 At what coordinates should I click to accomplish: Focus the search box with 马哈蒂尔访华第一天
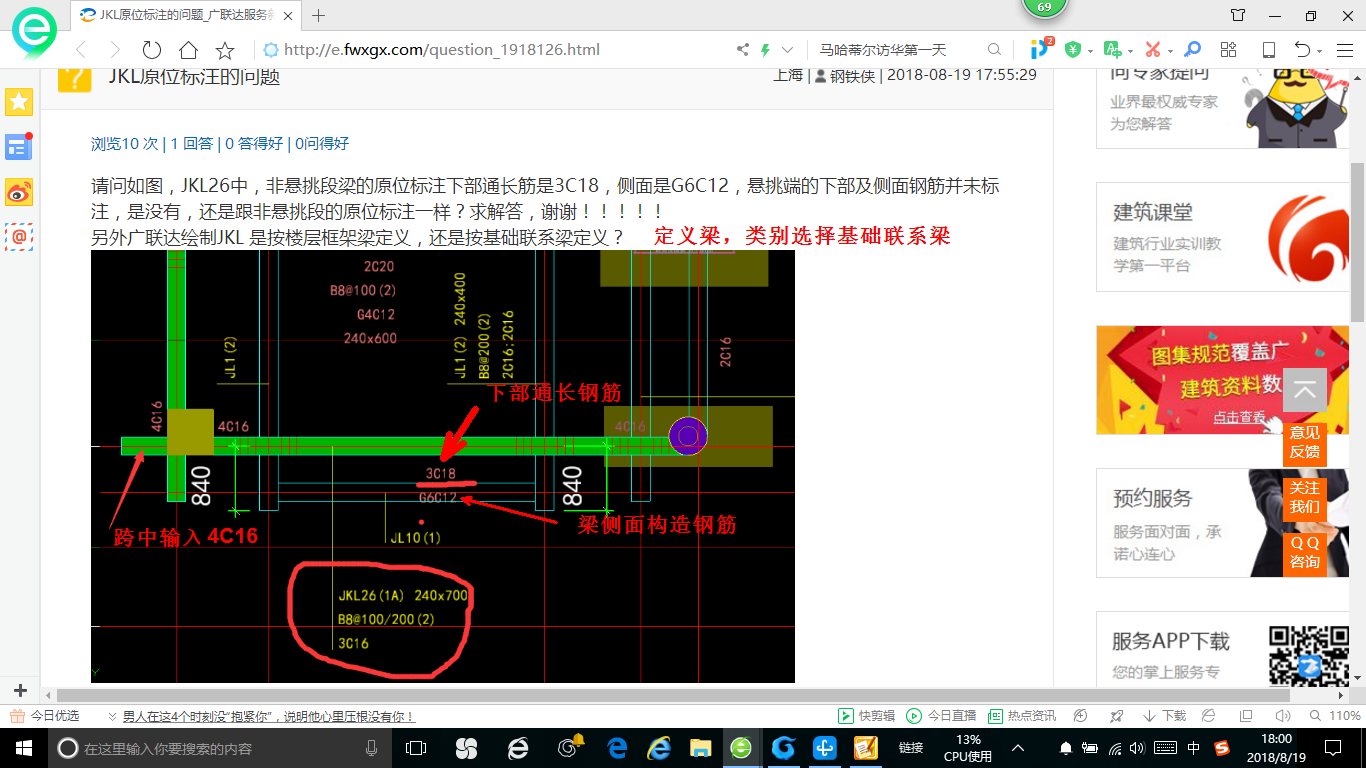coord(900,49)
